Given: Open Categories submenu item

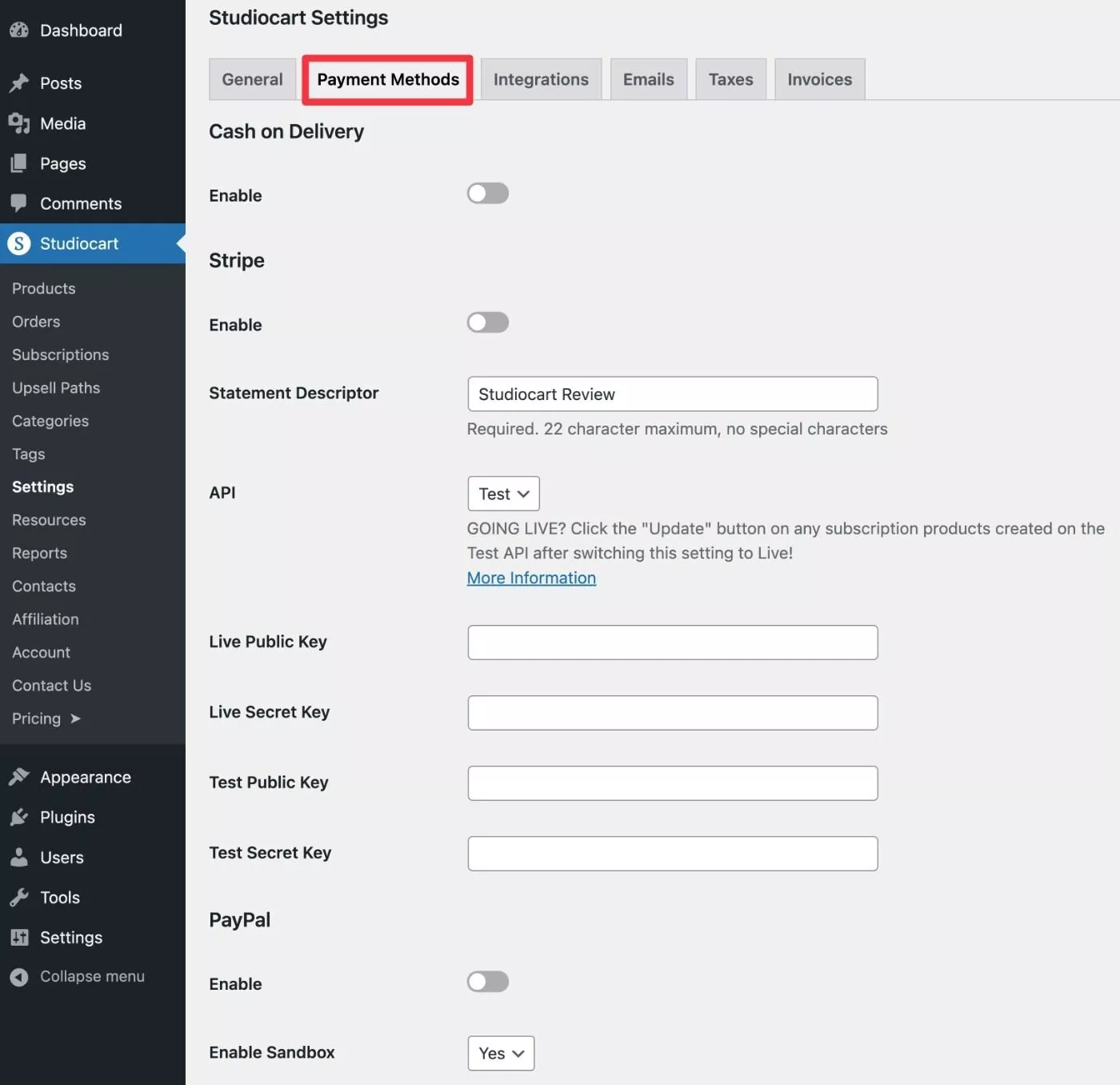Looking at the screenshot, I should click(x=50, y=421).
